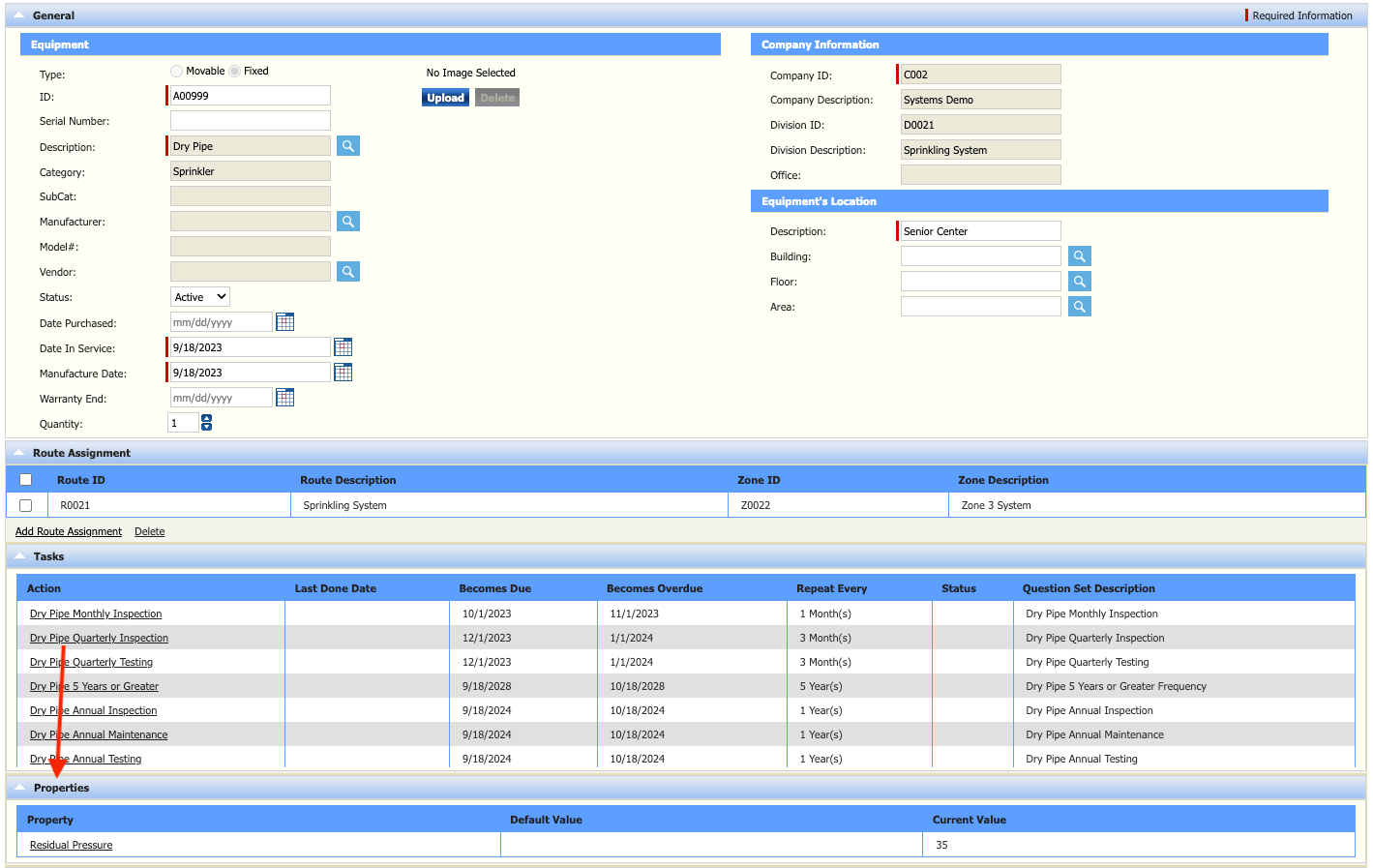This screenshot has height=868, width=1373.
Task: Increase the Quantity using the stepper arrows
Action: tap(206, 418)
